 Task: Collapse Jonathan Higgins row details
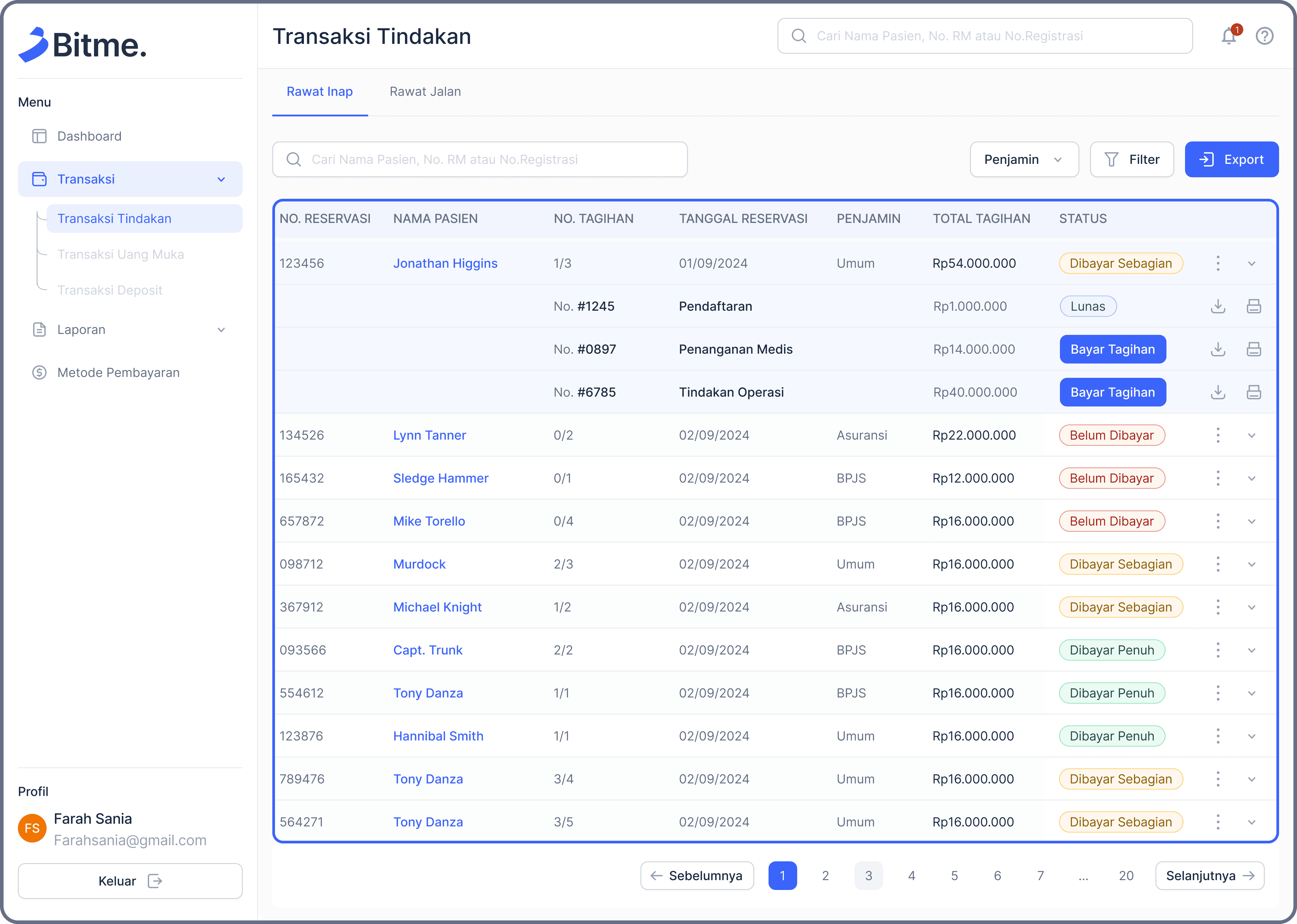click(x=1252, y=264)
